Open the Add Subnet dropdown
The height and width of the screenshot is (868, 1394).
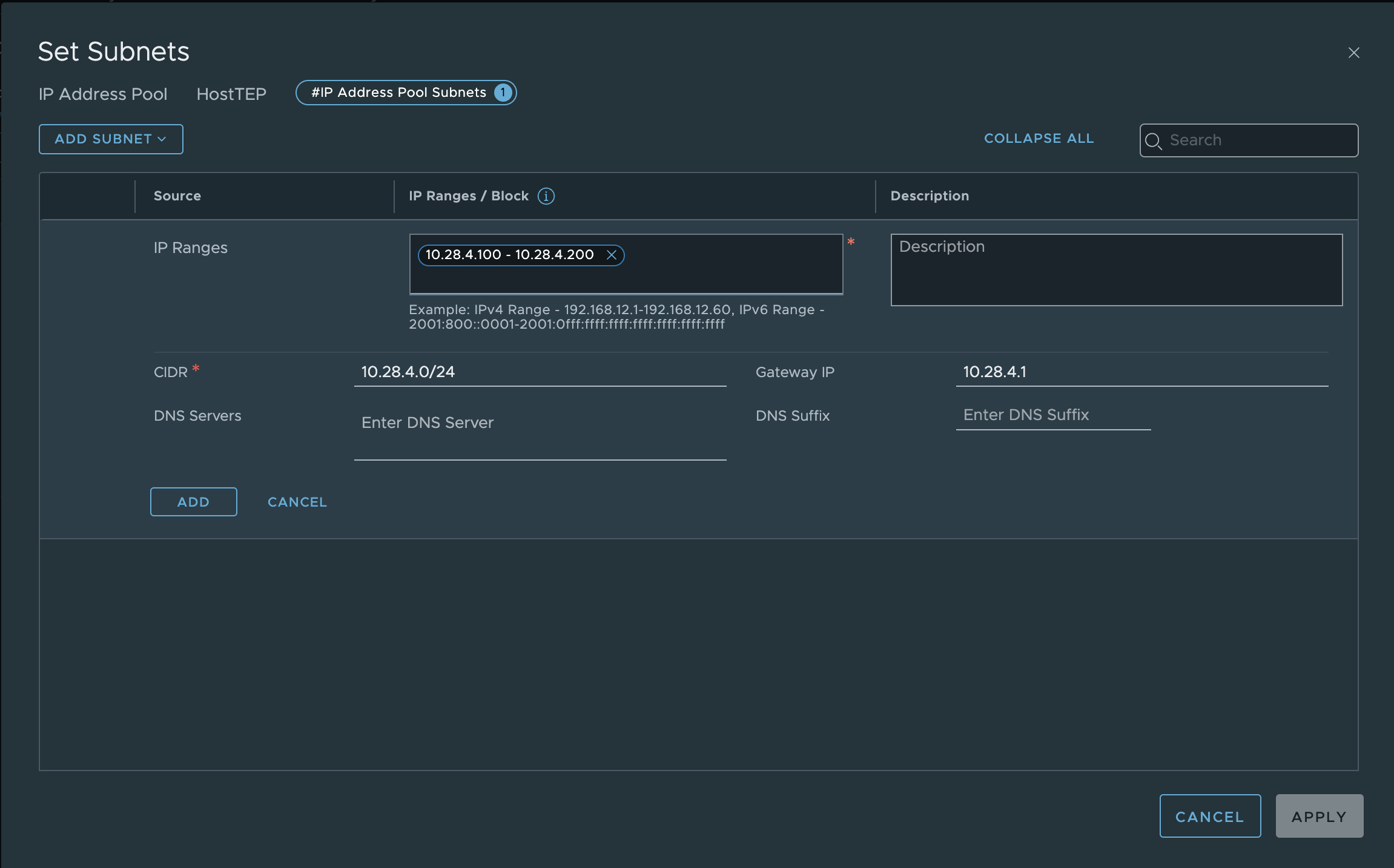coord(111,139)
